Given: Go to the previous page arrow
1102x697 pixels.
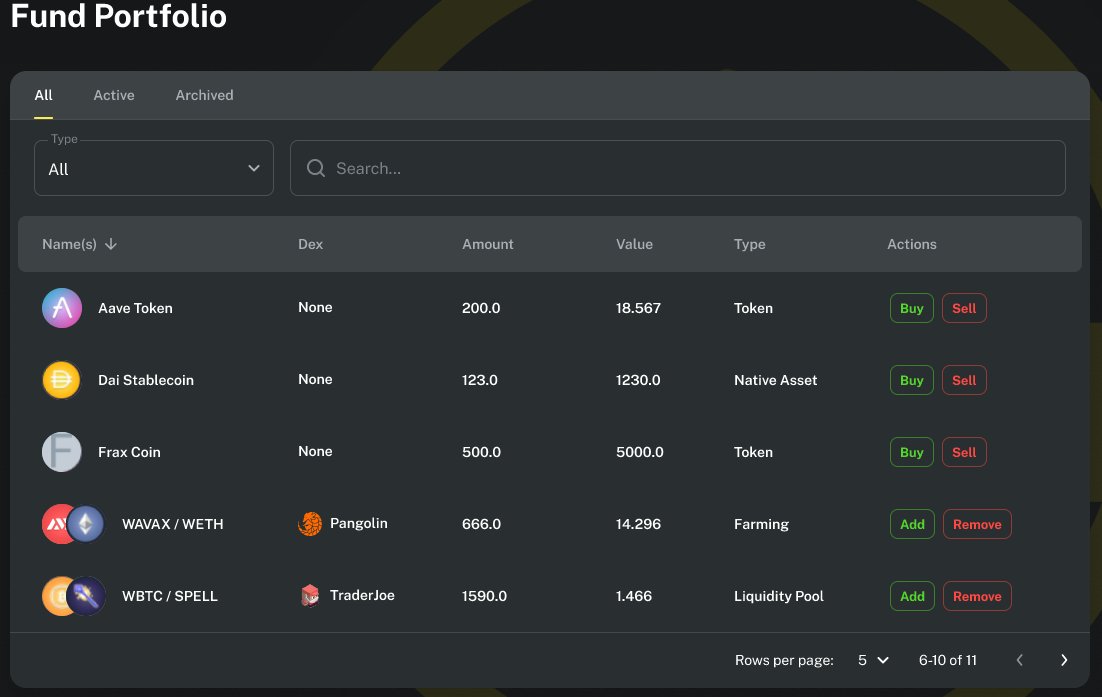Looking at the screenshot, I should pyautogui.click(x=1020, y=660).
